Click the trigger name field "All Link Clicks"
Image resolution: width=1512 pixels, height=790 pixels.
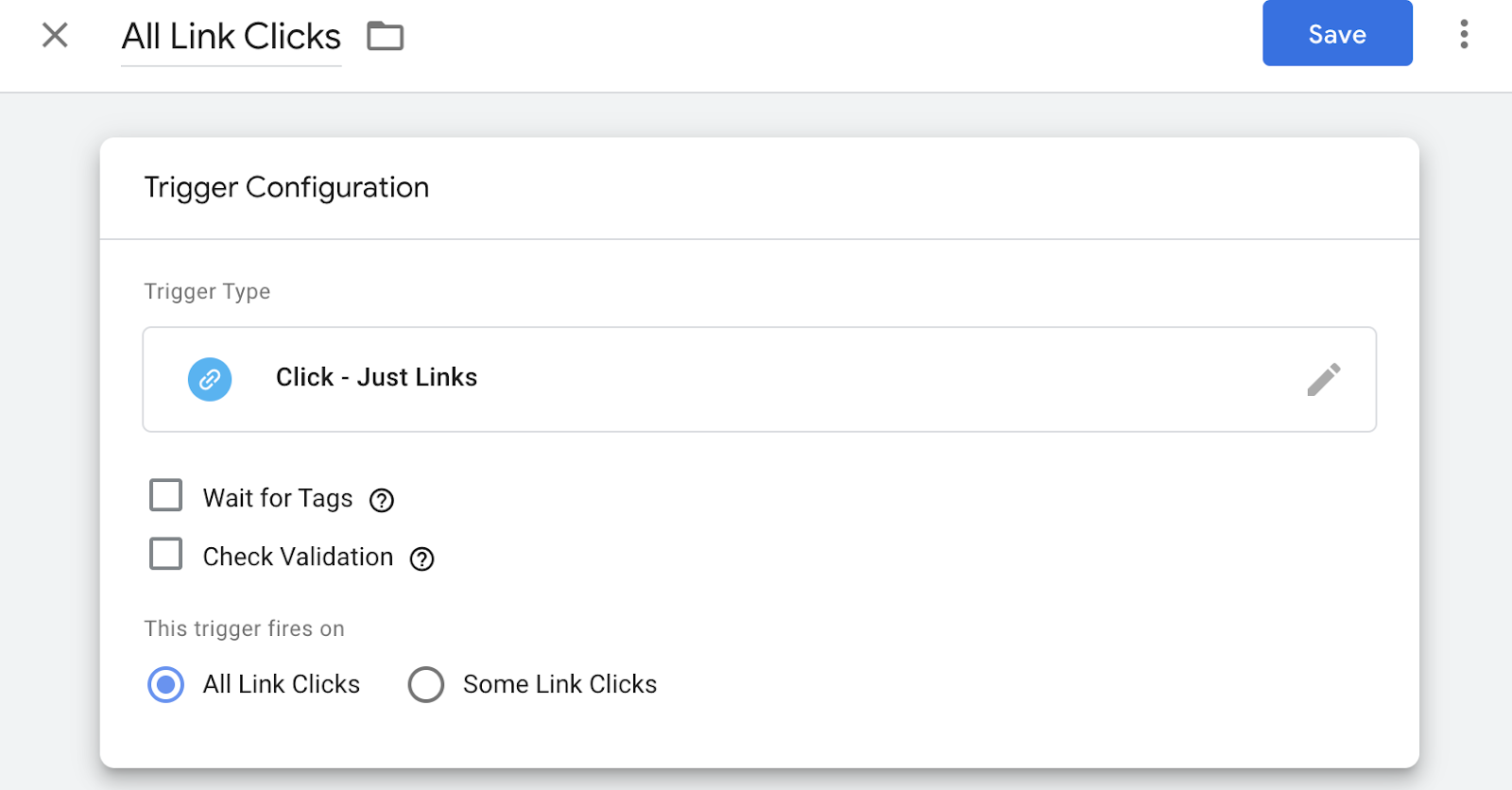[x=232, y=37]
